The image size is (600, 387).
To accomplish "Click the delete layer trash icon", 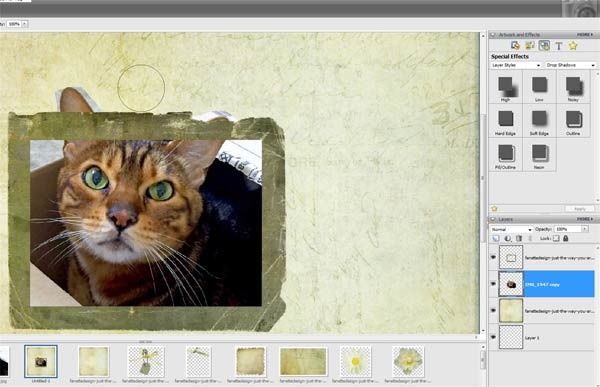I will click(519, 238).
